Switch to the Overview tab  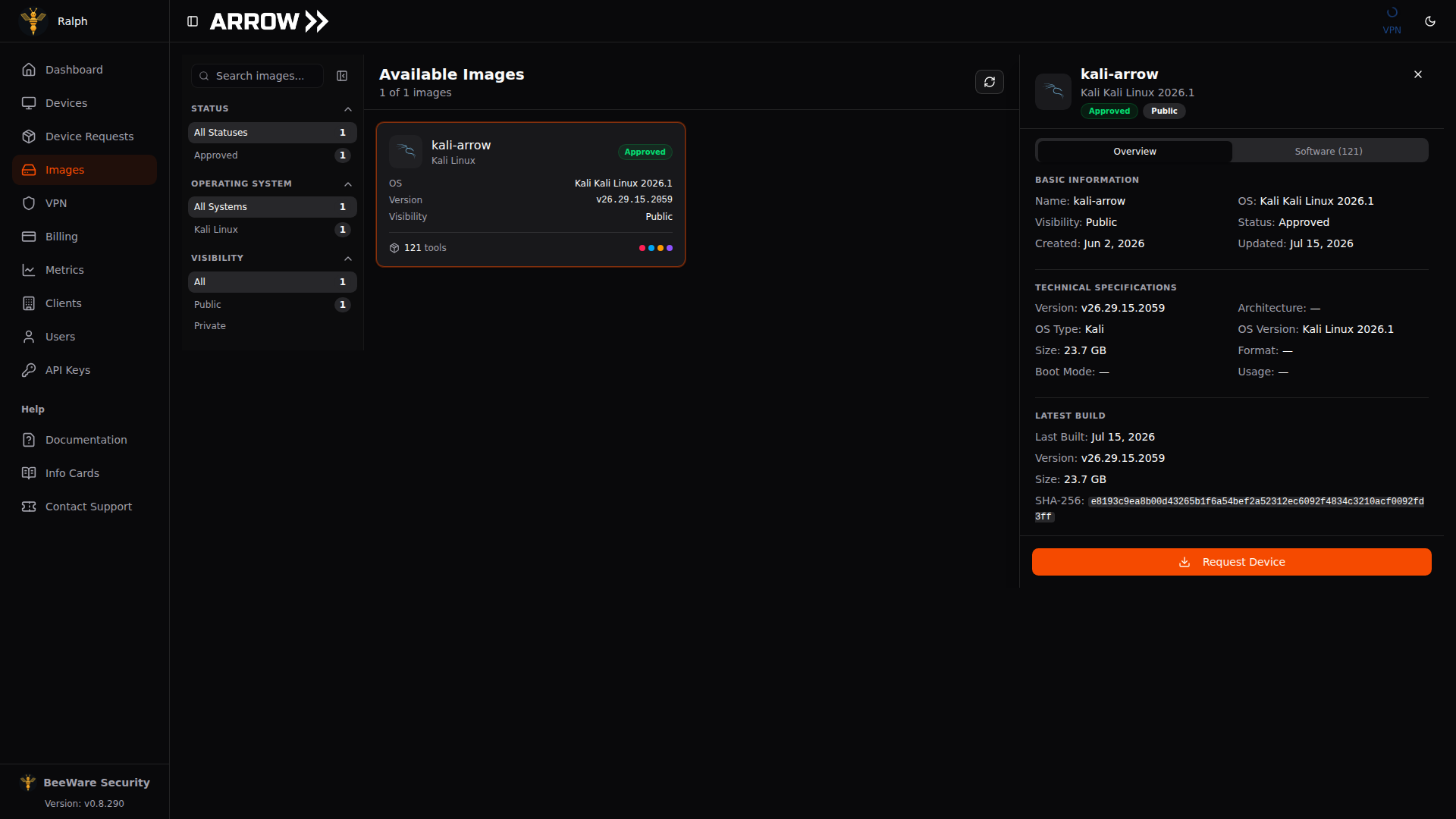[1134, 152]
